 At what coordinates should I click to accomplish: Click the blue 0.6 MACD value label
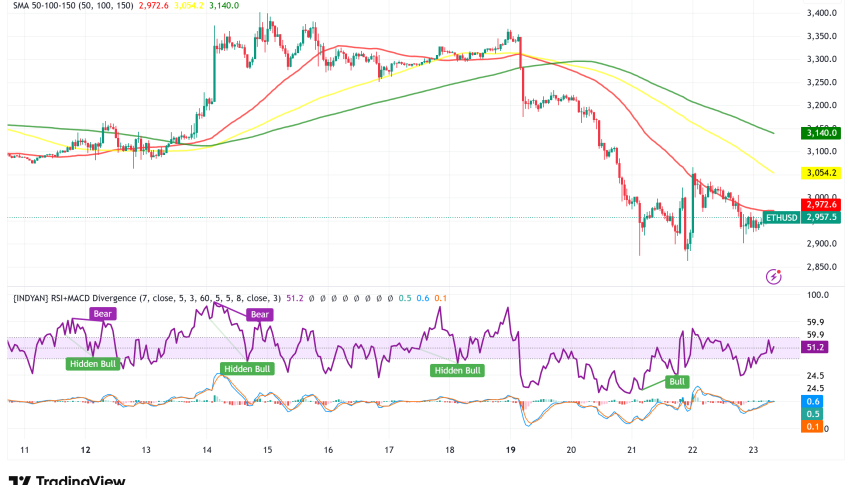pyautogui.click(x=815, y=401)
